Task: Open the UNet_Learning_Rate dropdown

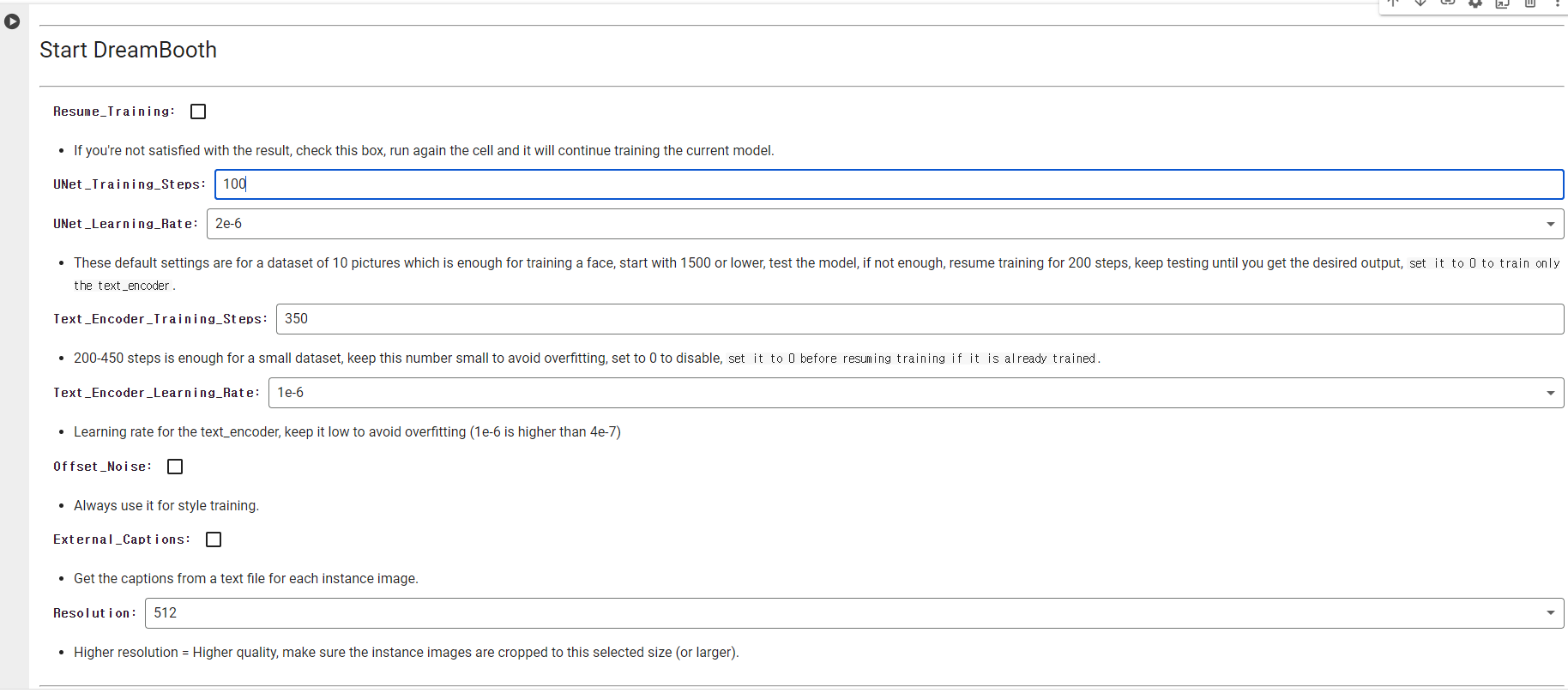Action: tap(885, 224)
